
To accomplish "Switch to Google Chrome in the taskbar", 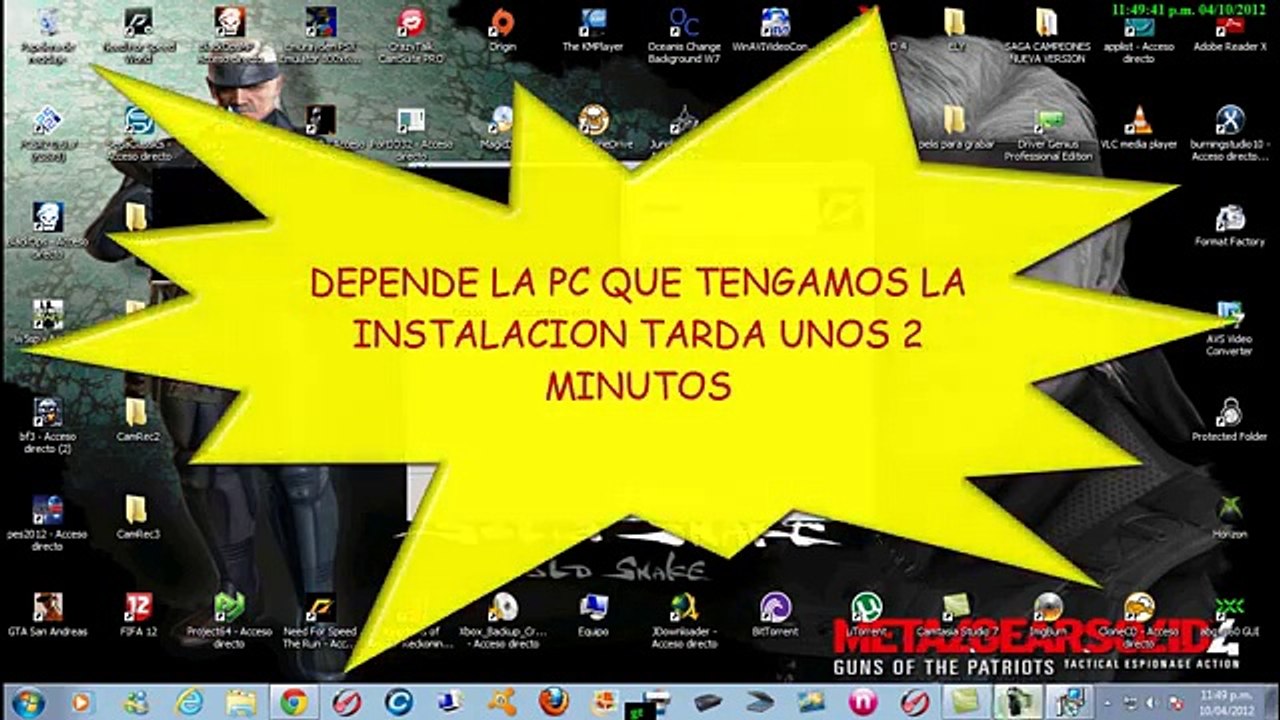I will coord(293,702).
